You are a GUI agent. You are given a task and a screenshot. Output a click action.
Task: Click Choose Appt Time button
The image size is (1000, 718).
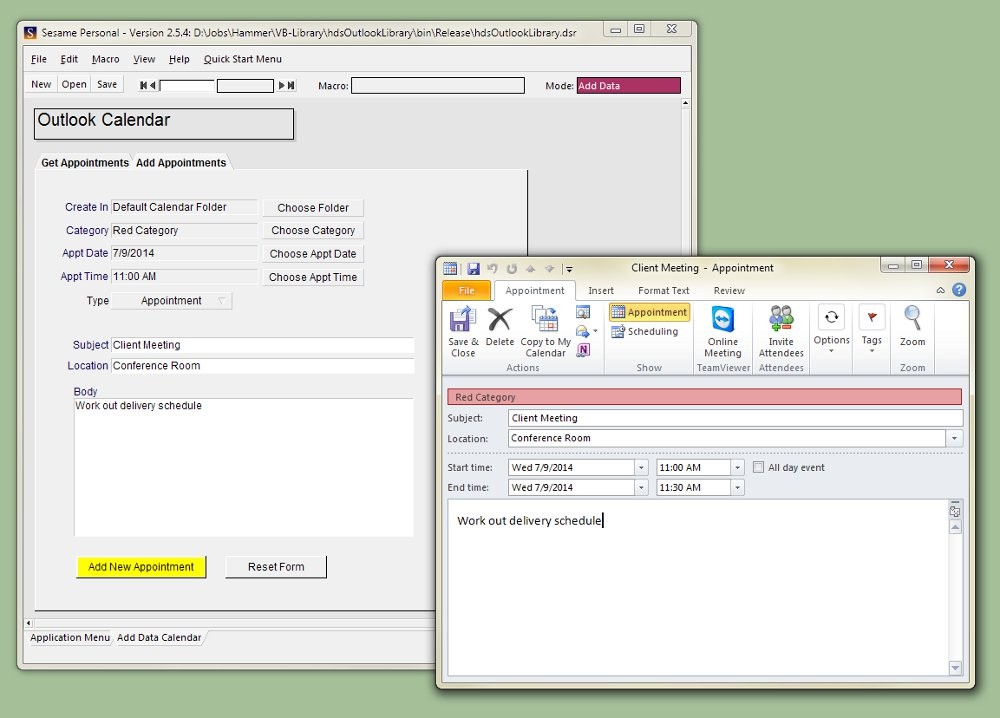313,277
